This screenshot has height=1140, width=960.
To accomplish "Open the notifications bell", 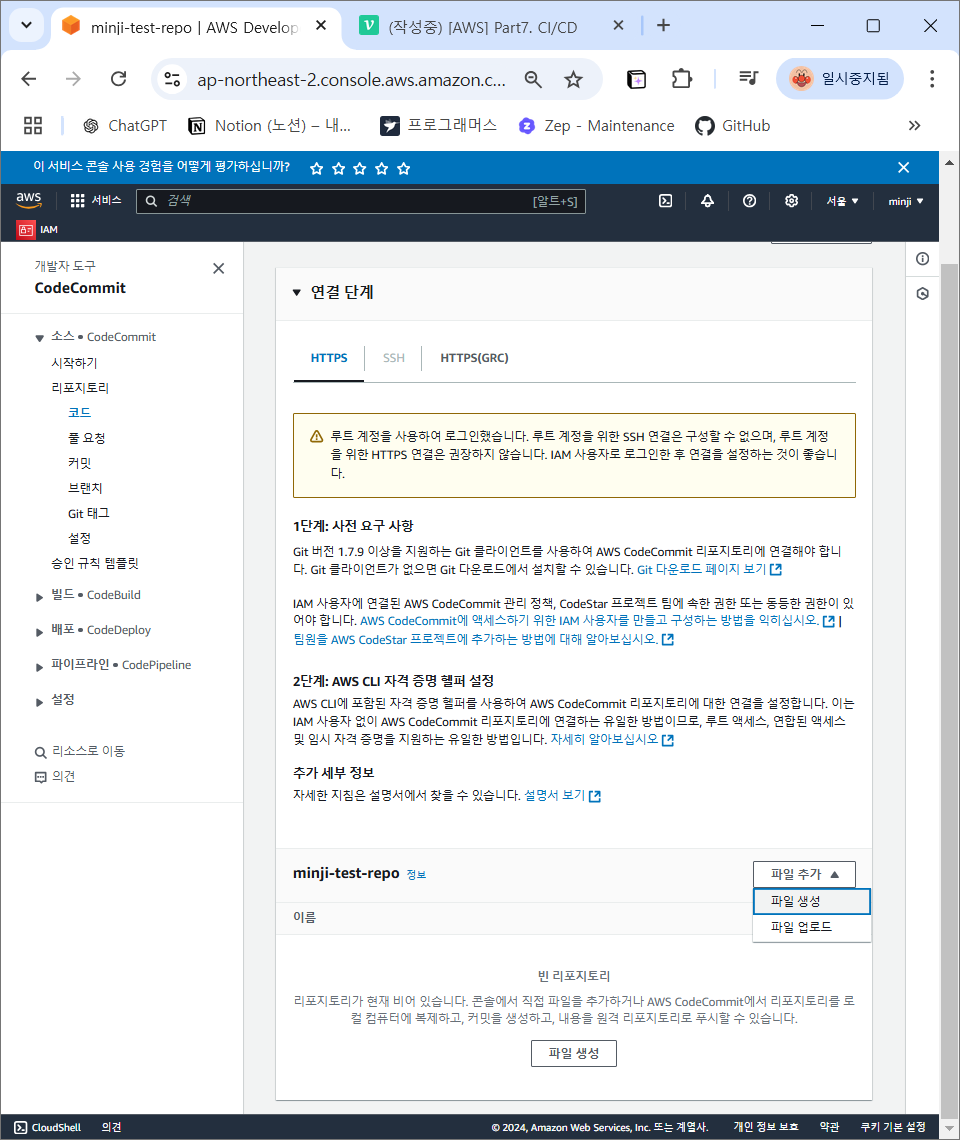I will (707, 201).
